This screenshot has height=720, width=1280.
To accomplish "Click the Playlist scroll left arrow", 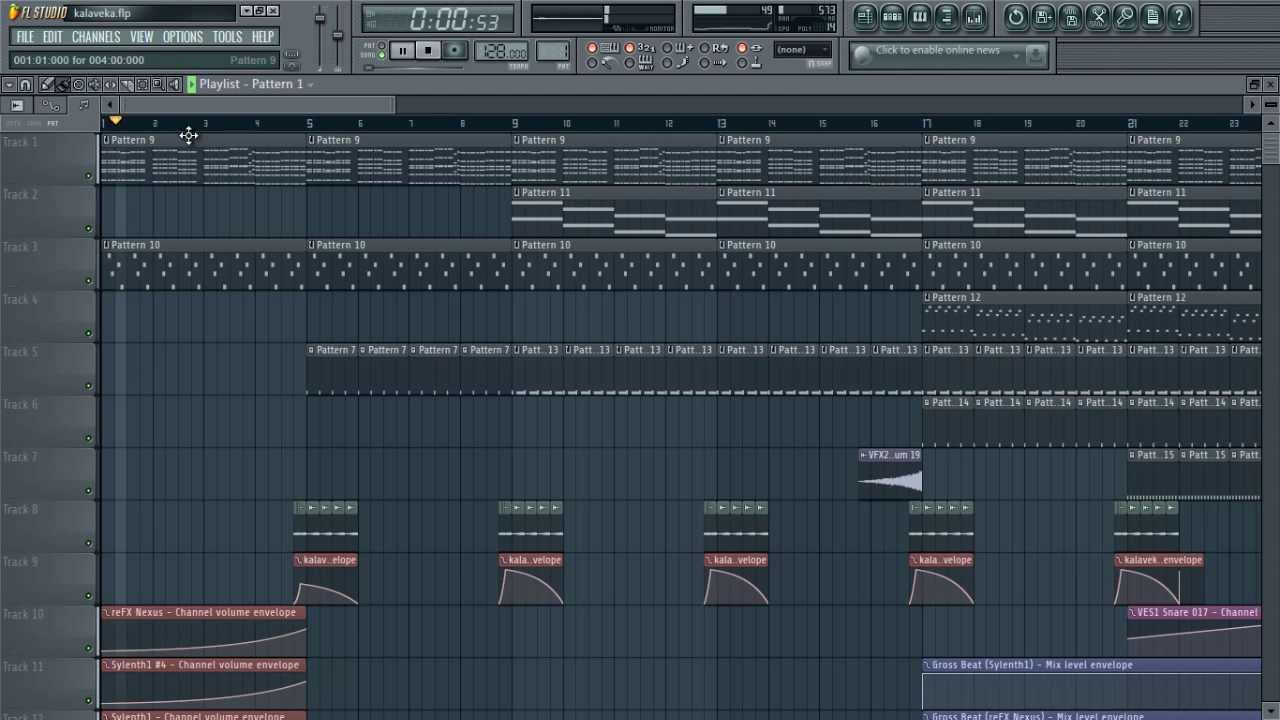I will pos(110,105).
